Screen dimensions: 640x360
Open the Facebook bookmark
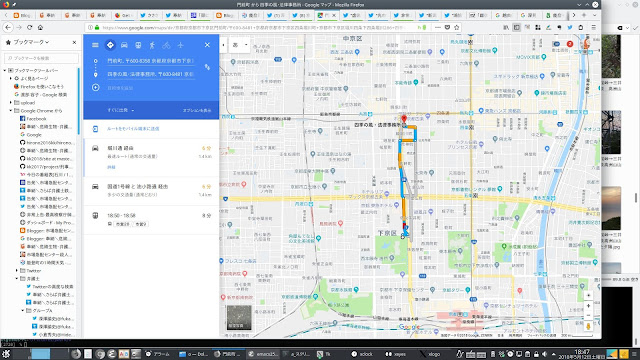(x=36, y=119)
